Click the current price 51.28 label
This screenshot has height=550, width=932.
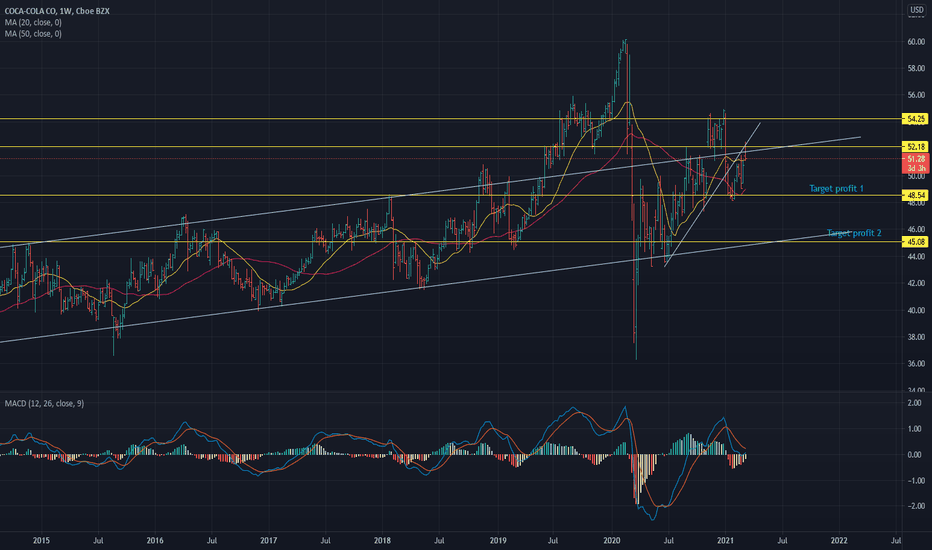[x=915, y=159]
